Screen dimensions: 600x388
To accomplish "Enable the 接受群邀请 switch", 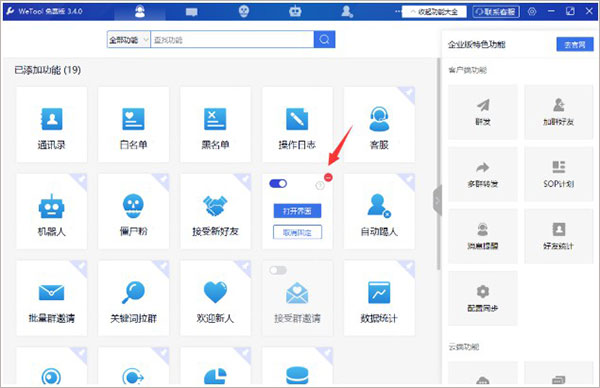I will point(278,271).
